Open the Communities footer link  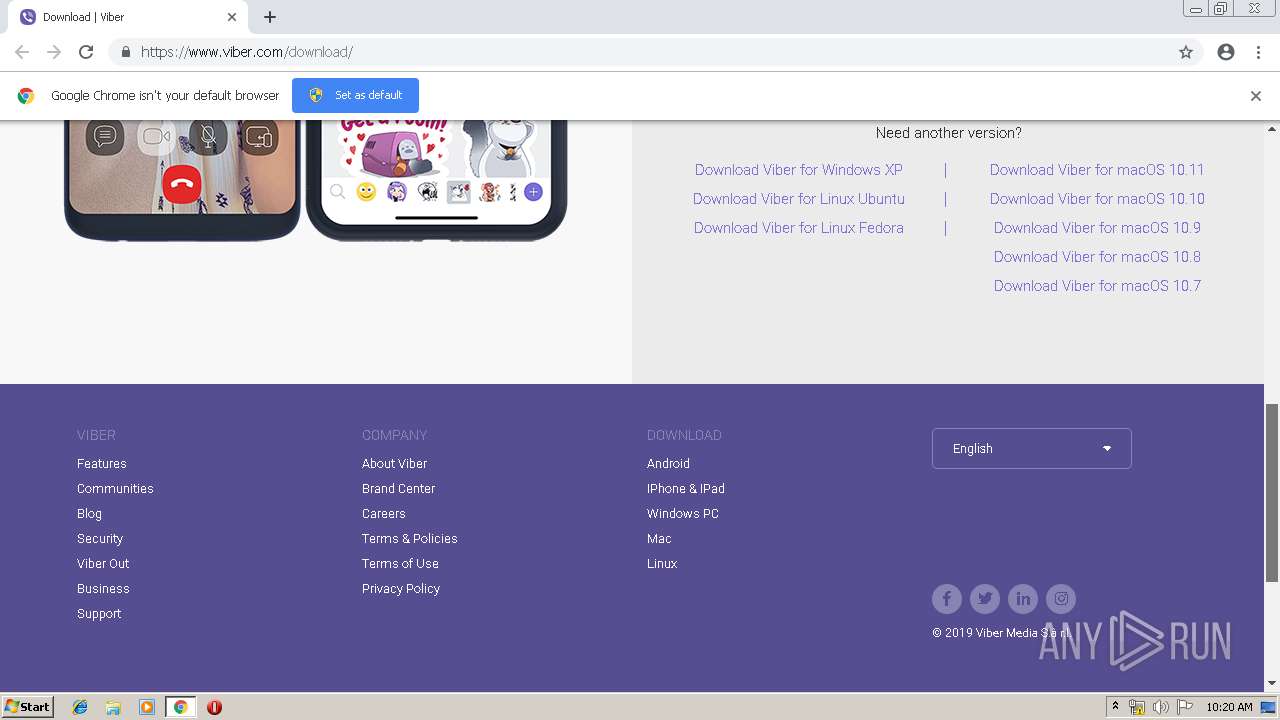click(x=115, y=489)
